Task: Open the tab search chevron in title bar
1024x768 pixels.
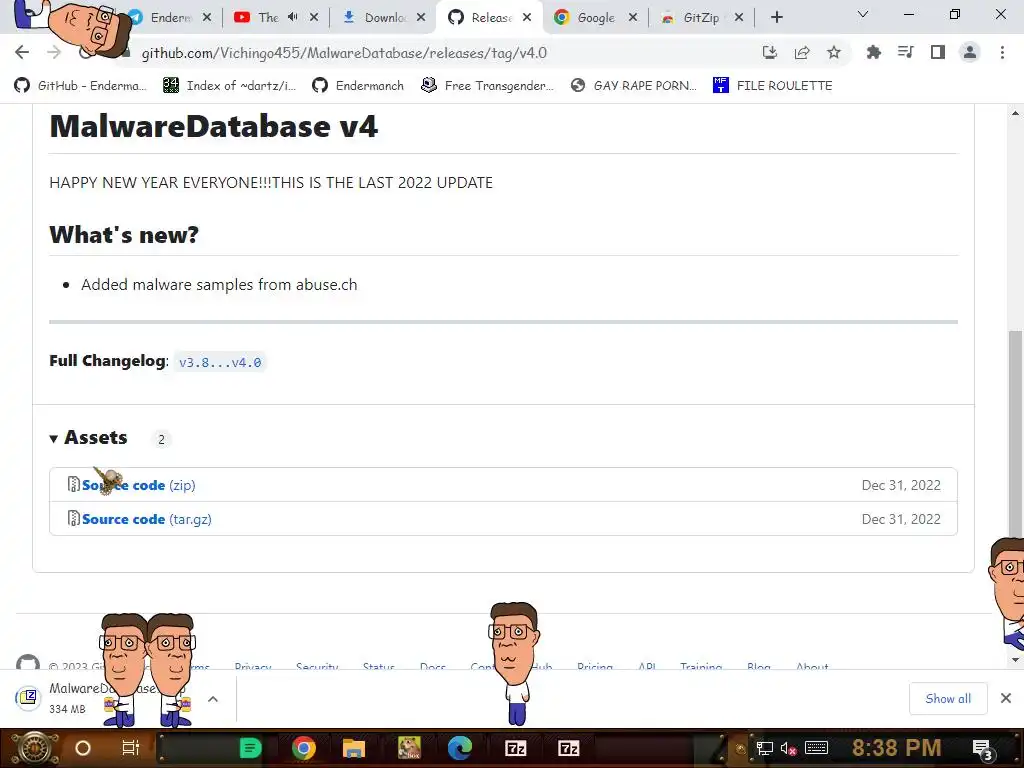Action: coord(863,14)
